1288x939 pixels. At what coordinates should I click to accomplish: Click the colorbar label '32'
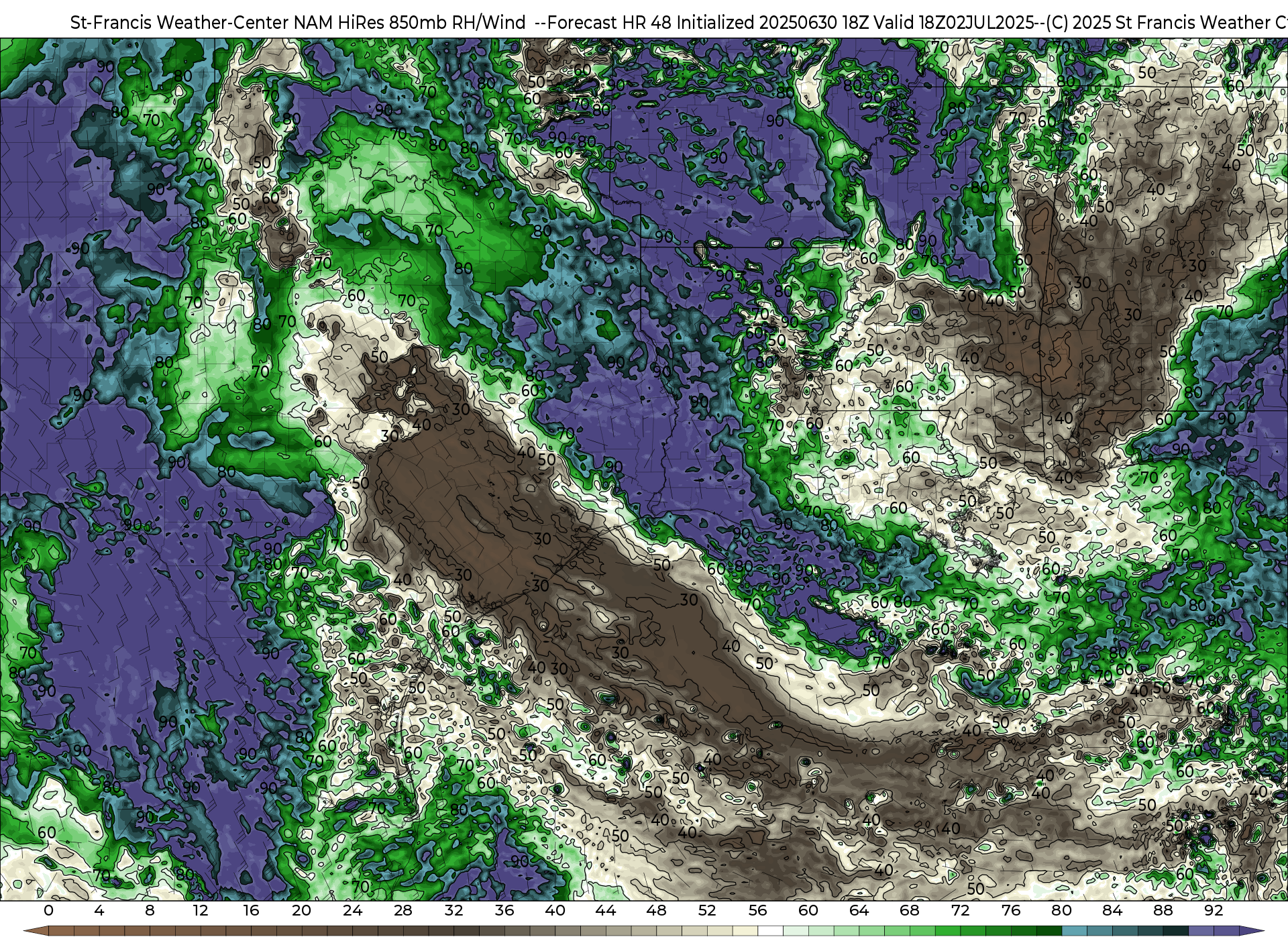pos(453,911)
